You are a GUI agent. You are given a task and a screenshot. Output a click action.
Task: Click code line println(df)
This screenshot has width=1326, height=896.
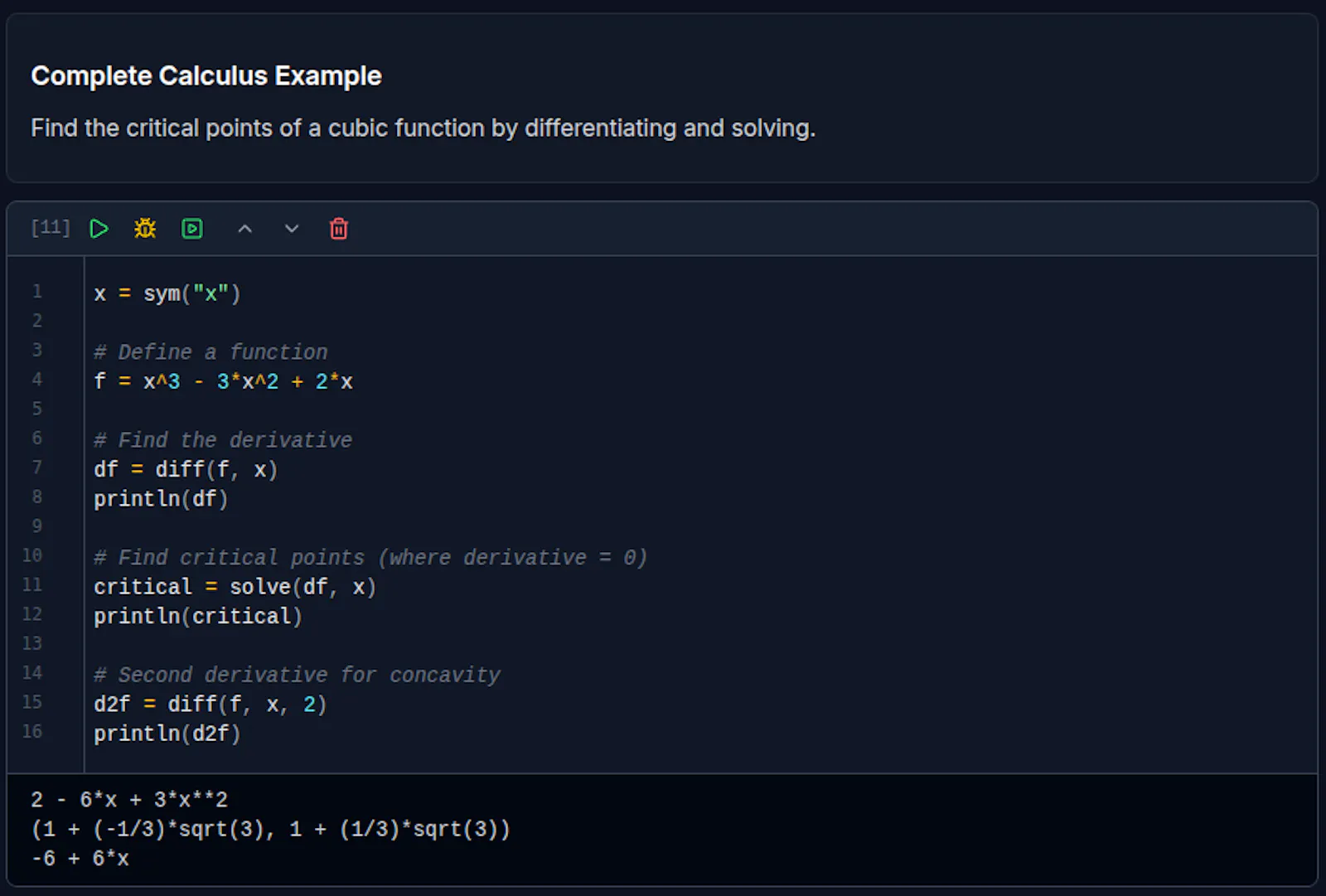click(161, 499)
